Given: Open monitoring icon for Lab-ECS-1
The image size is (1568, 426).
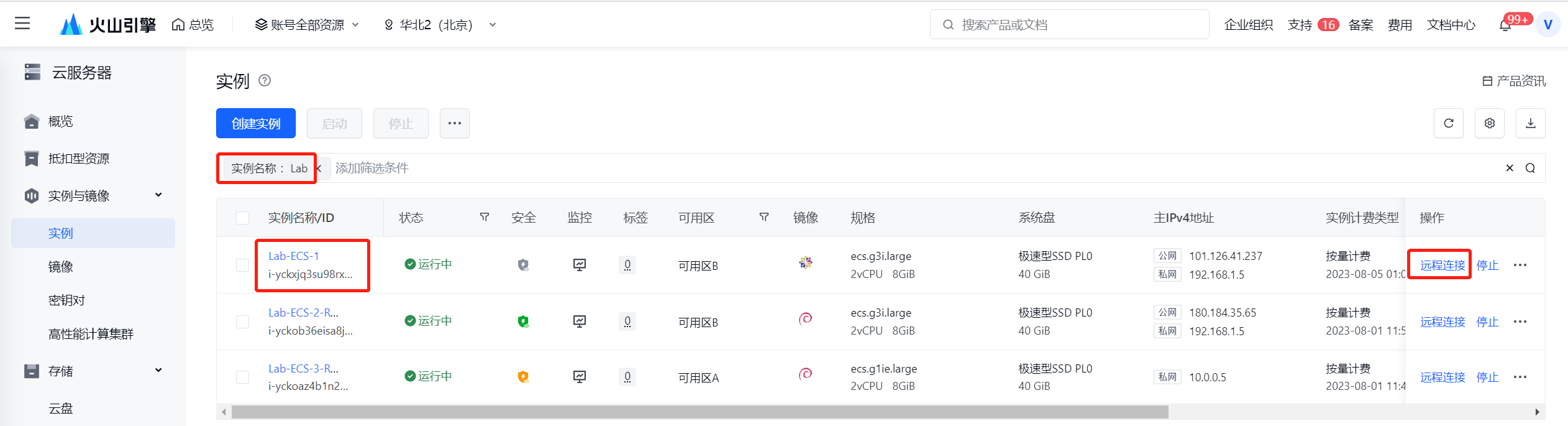Looking at the screenshot, I should 579,265.
